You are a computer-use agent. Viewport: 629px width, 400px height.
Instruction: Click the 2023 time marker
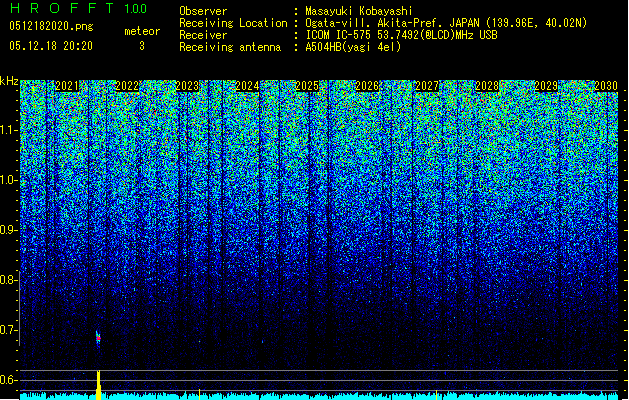pyautogui.click(x=187, y=86)
